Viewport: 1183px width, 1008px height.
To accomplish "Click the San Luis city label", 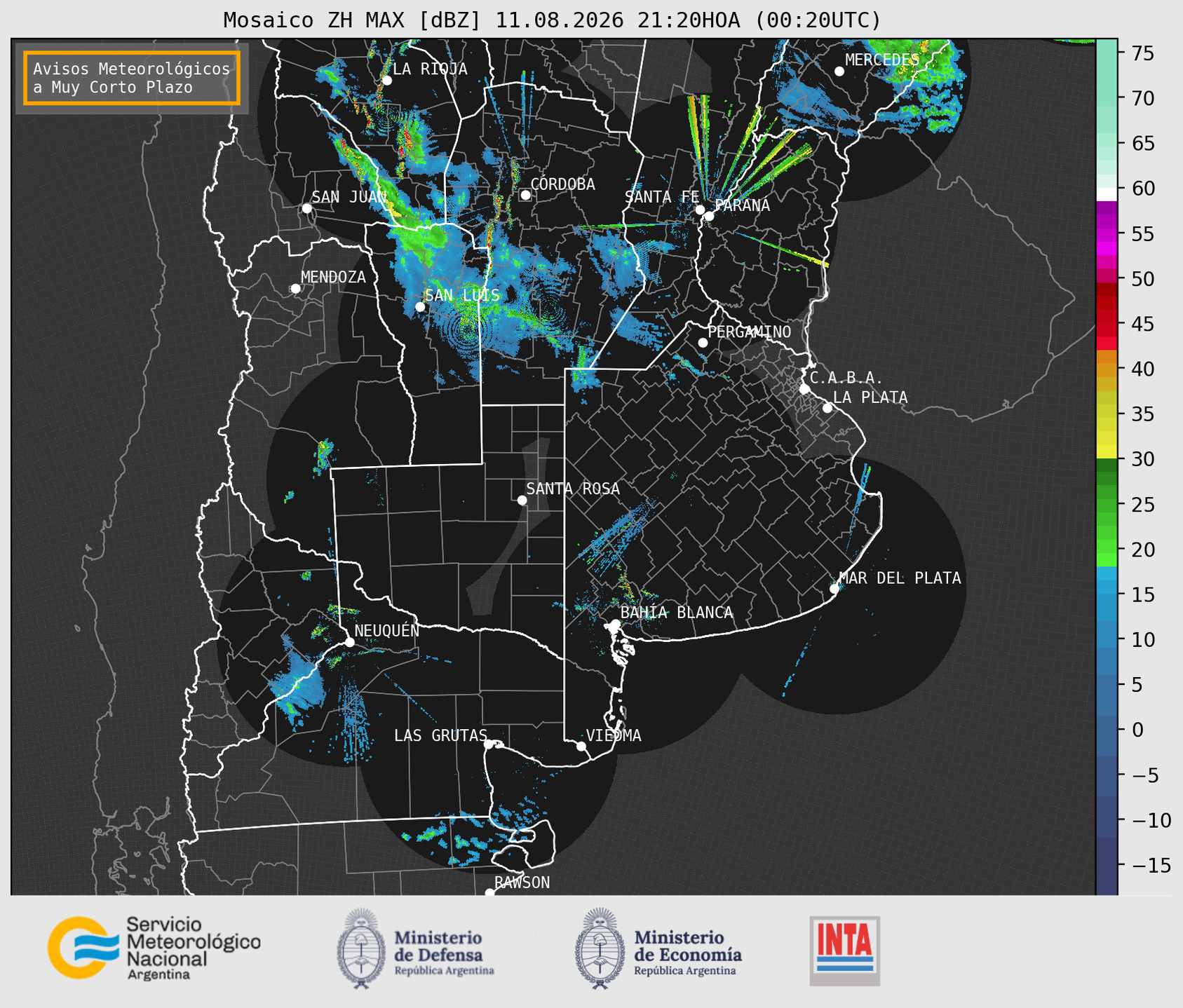I will click(462, 295).
